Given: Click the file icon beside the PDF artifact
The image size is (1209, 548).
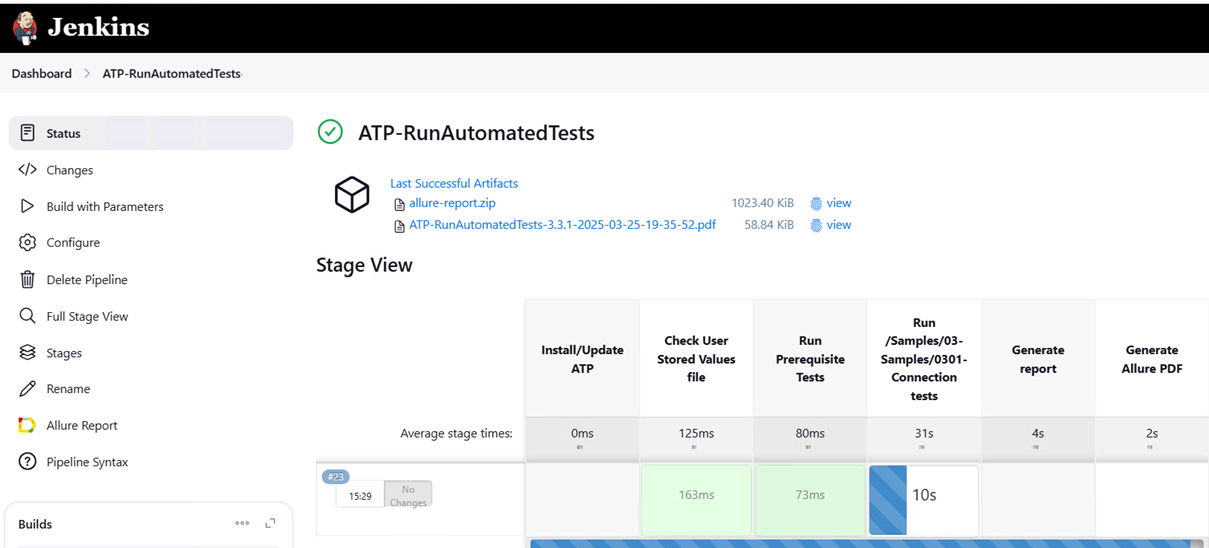Looking at the screenshot, I should 399,226.
